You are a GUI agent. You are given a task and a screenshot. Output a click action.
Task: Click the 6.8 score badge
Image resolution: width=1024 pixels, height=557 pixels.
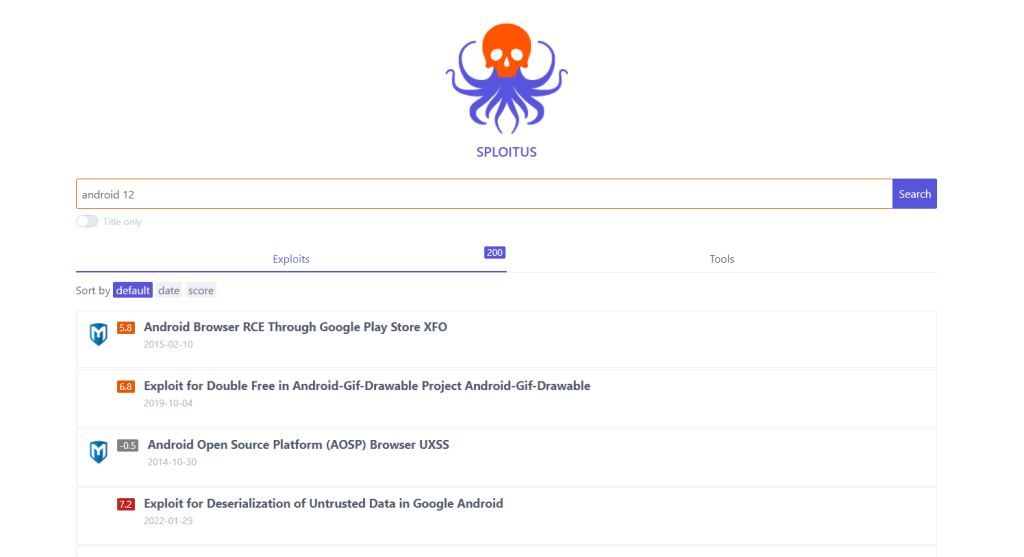pos(126,387)
